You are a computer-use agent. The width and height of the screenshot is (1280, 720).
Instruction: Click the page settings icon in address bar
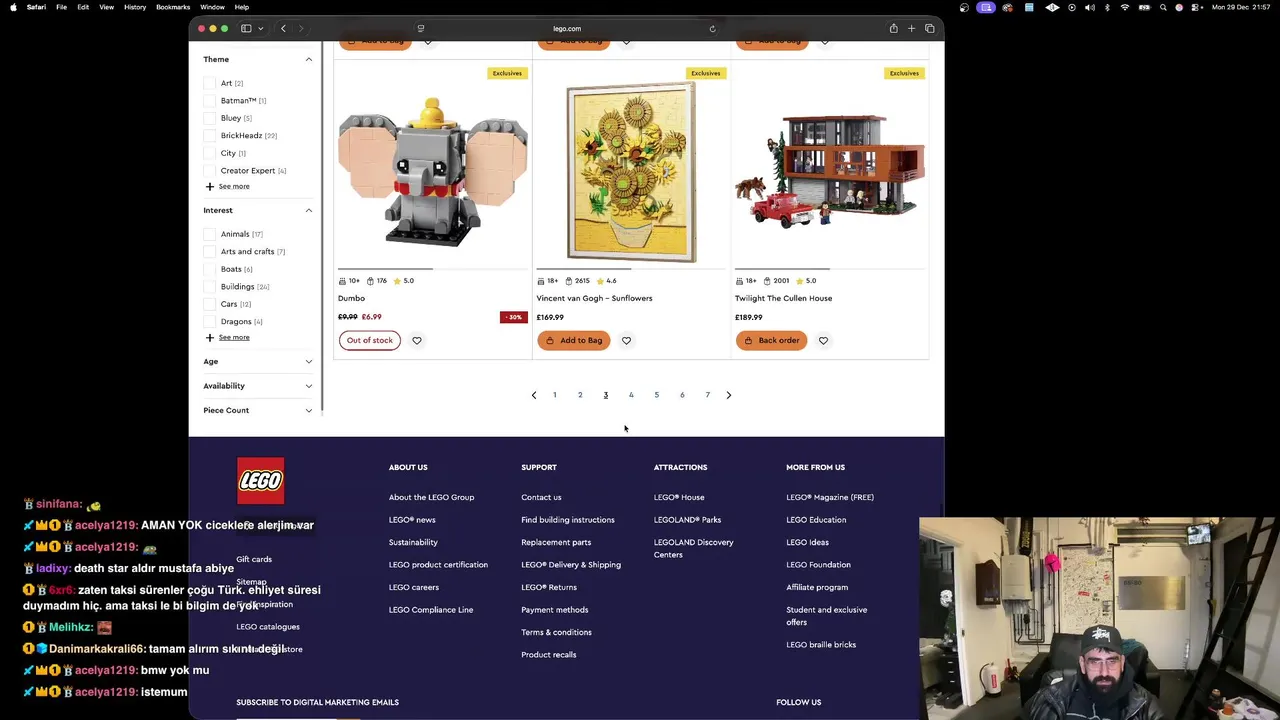point(420,28)
